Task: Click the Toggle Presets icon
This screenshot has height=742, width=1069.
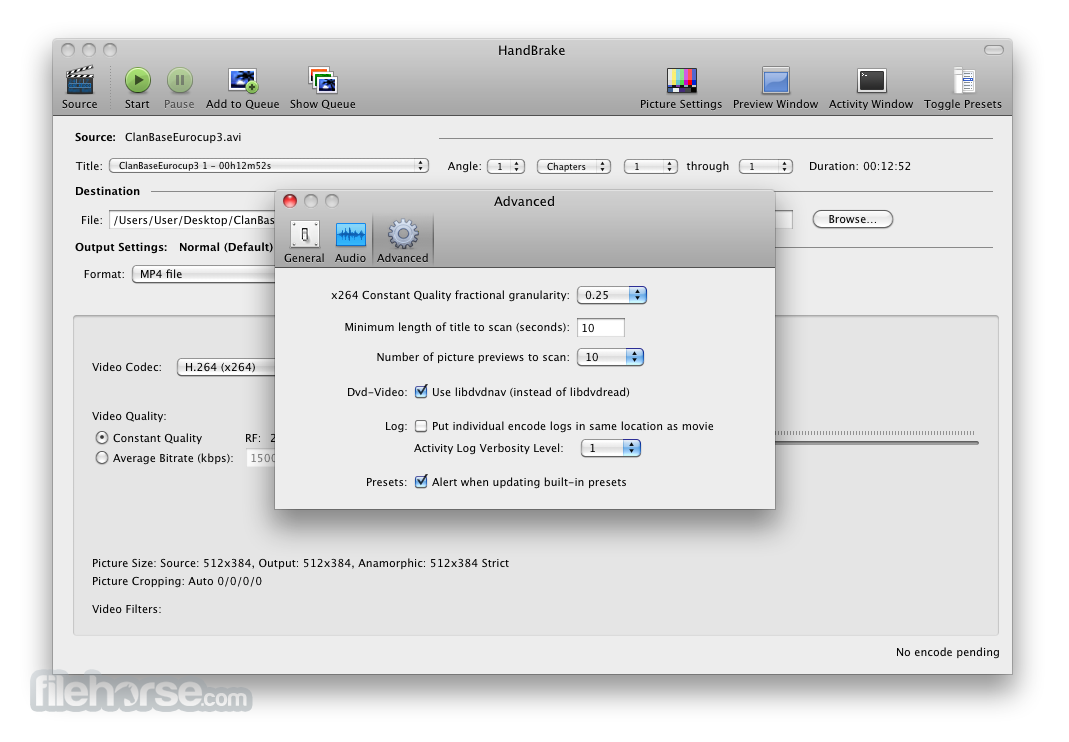Action: point(963,80)
